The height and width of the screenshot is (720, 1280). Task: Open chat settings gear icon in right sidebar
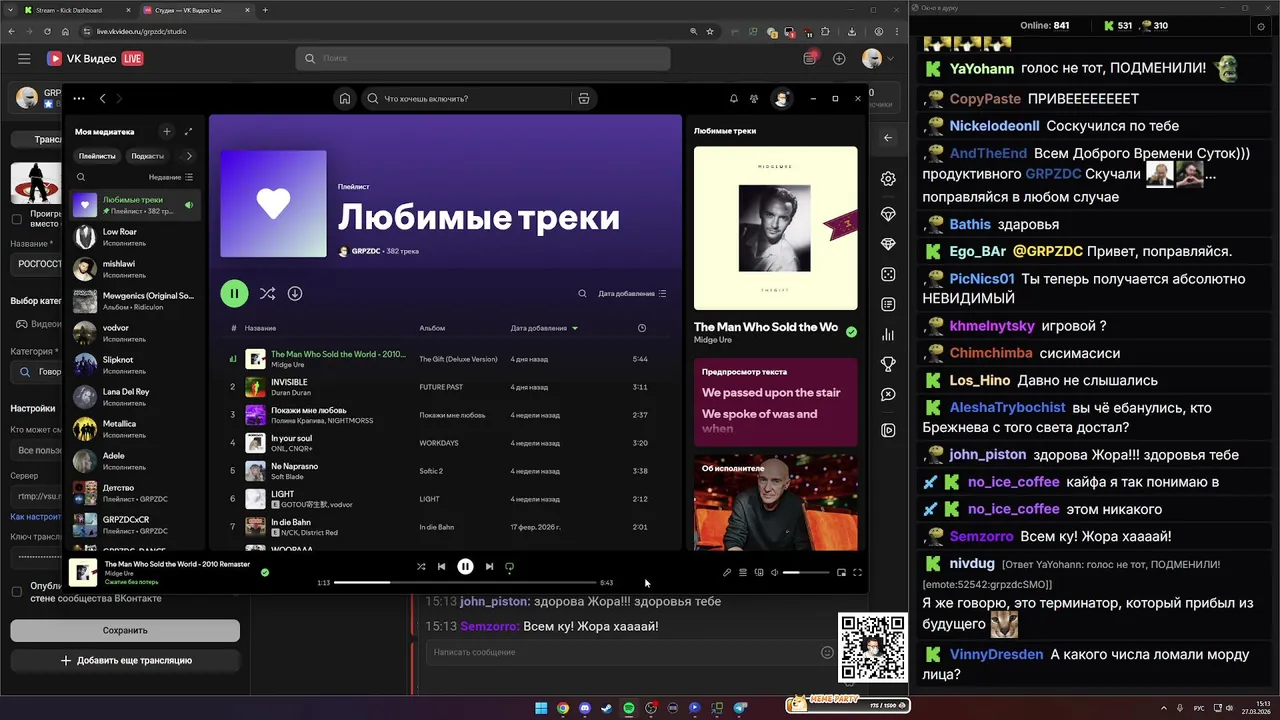888,179
